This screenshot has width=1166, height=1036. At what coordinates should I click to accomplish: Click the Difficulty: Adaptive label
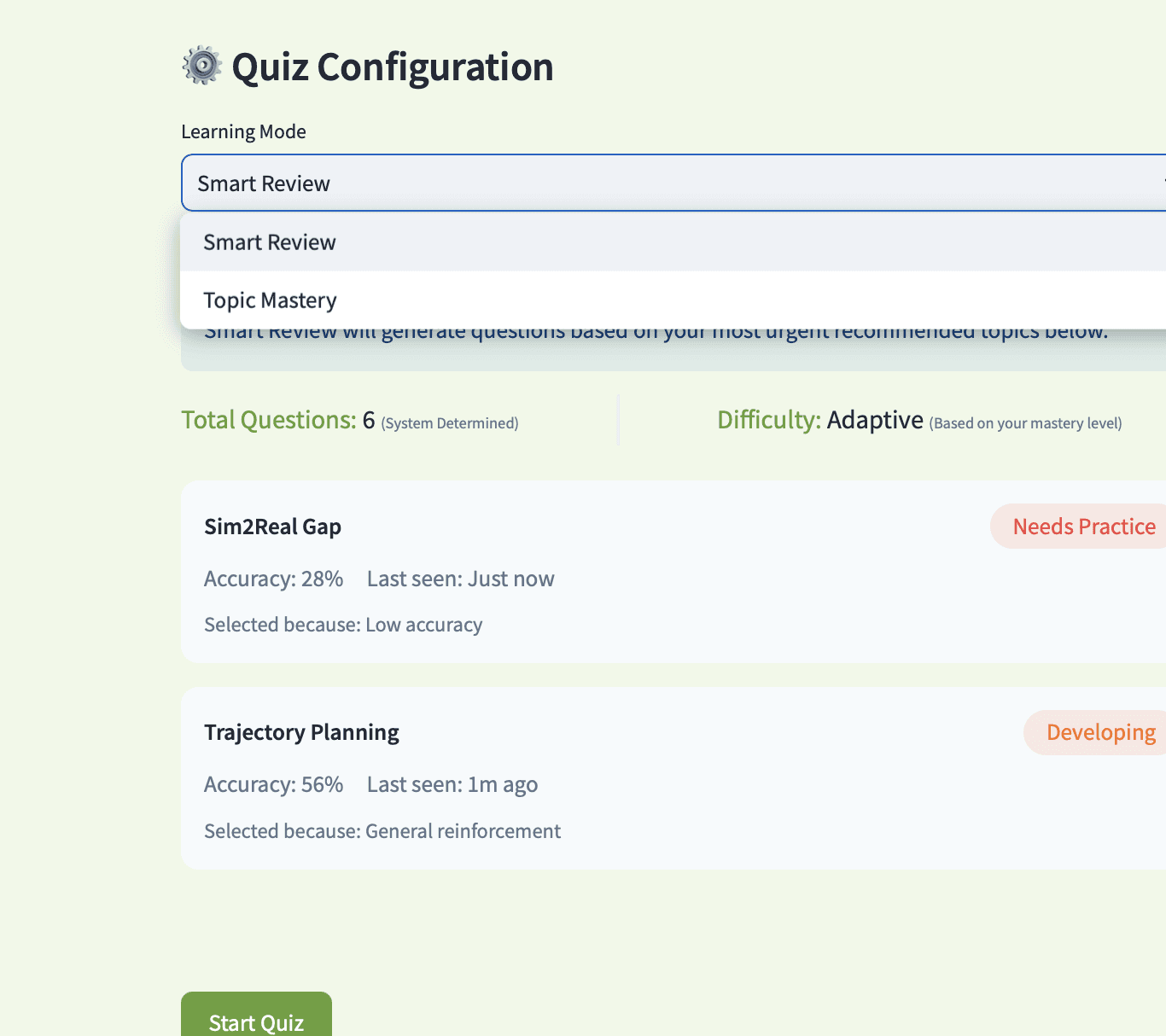[820, 420]
